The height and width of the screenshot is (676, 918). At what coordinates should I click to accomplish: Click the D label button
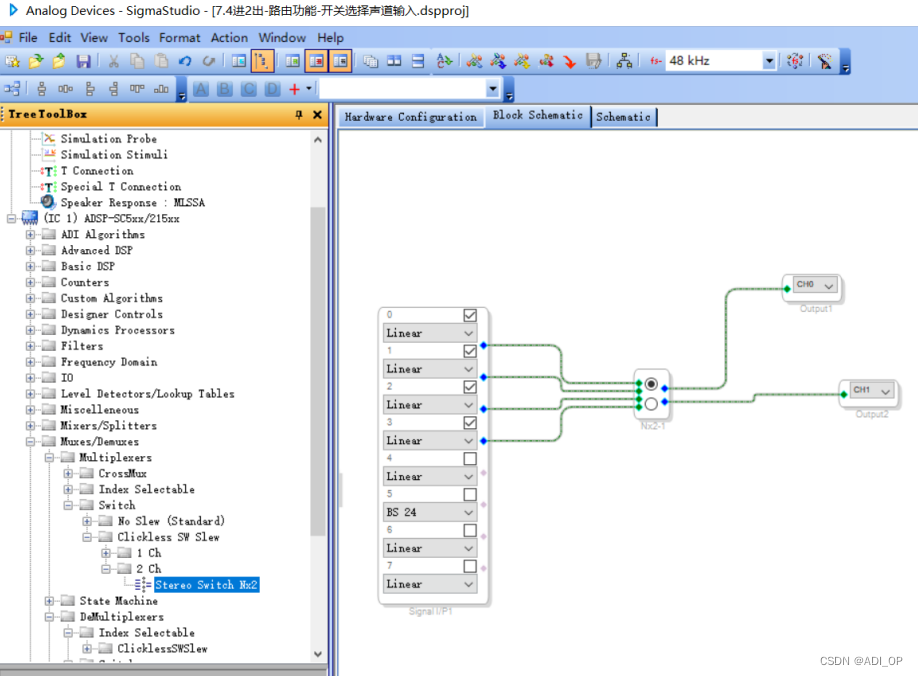tap(272, 89)
